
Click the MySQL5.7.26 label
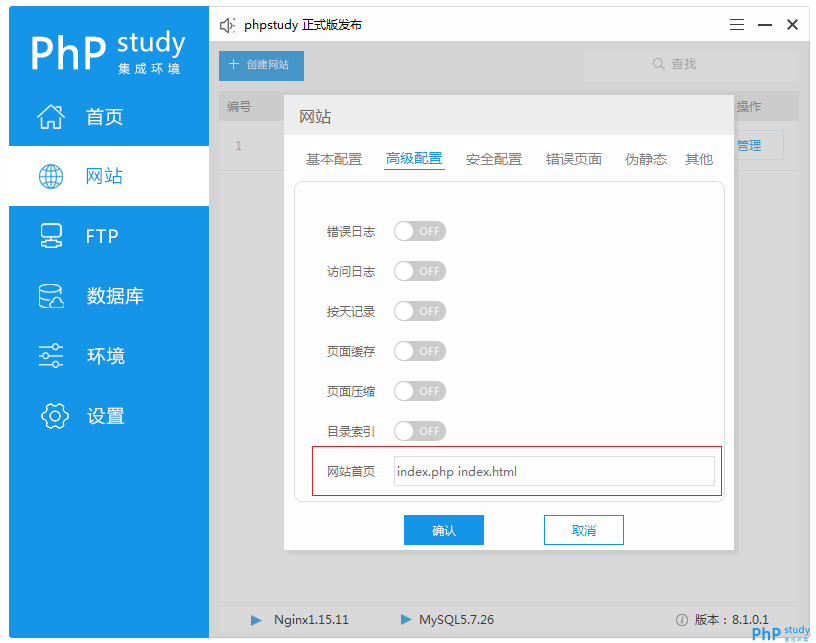point(456,620)
